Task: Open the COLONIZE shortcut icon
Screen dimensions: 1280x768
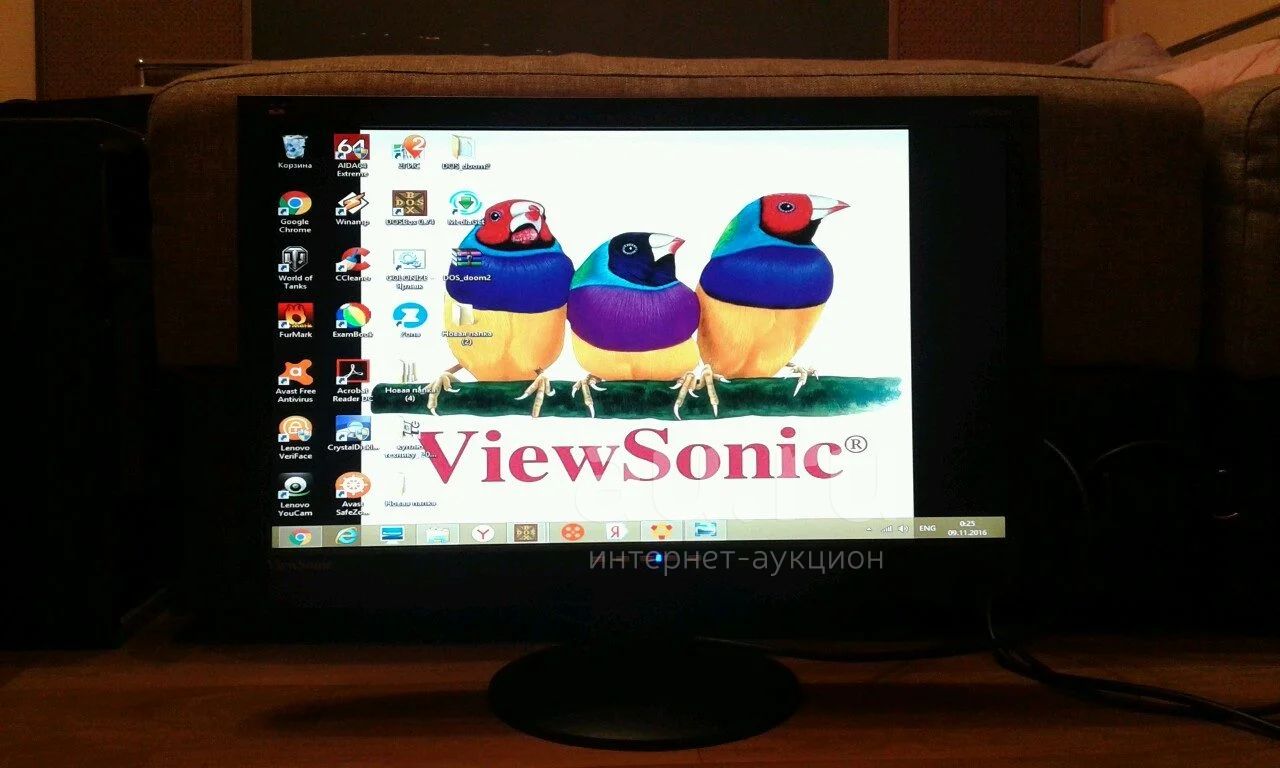Action: point(409,269)
